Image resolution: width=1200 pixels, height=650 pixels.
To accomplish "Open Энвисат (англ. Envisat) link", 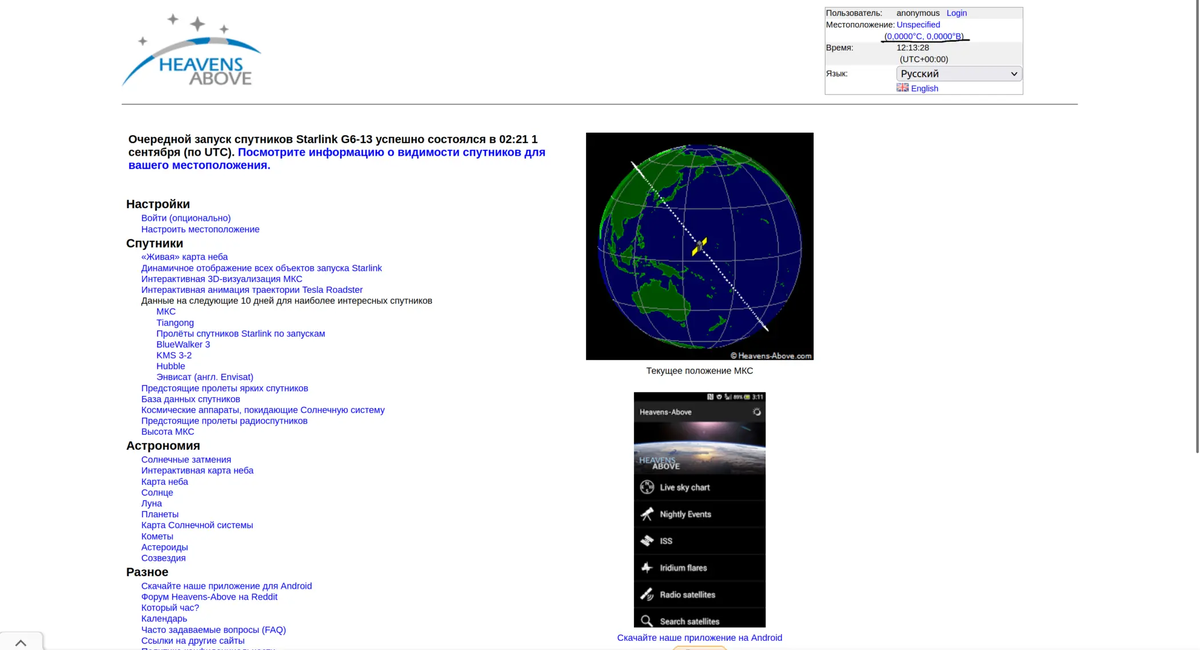I will (x=205, y=377).
